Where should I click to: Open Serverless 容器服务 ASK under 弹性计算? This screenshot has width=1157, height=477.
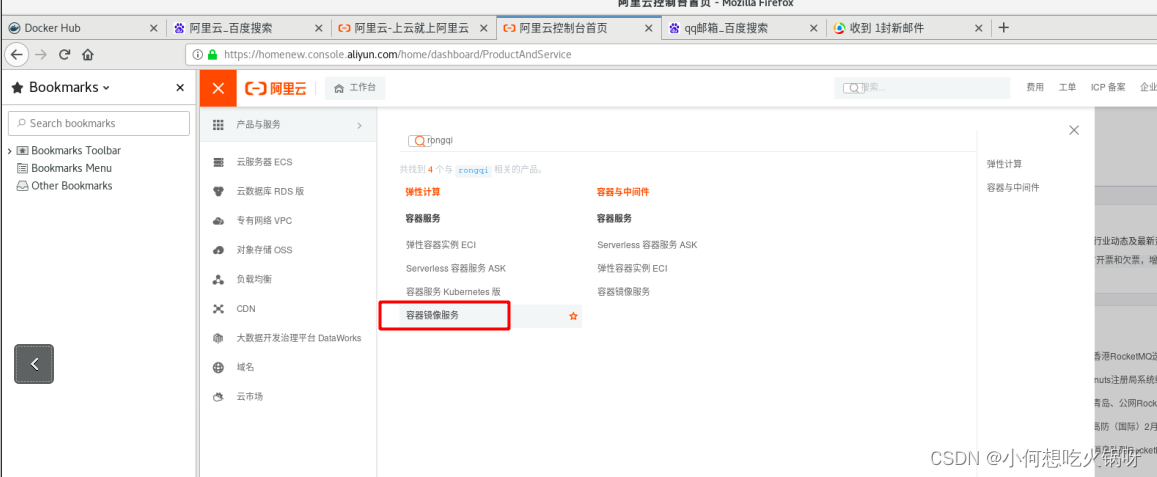pos(456,268)
